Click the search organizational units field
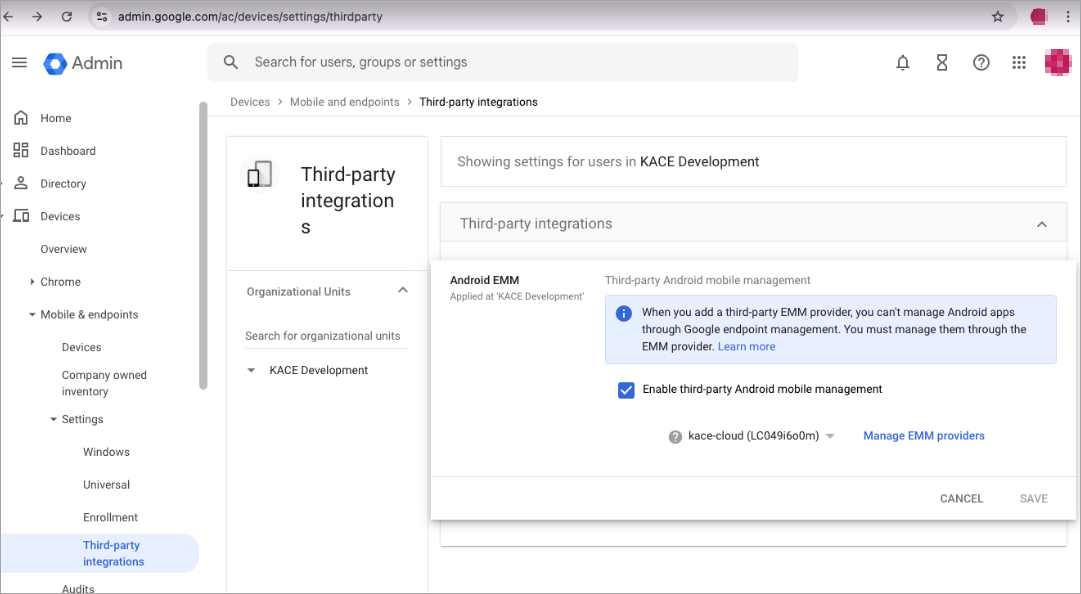 tap(325, 336)
